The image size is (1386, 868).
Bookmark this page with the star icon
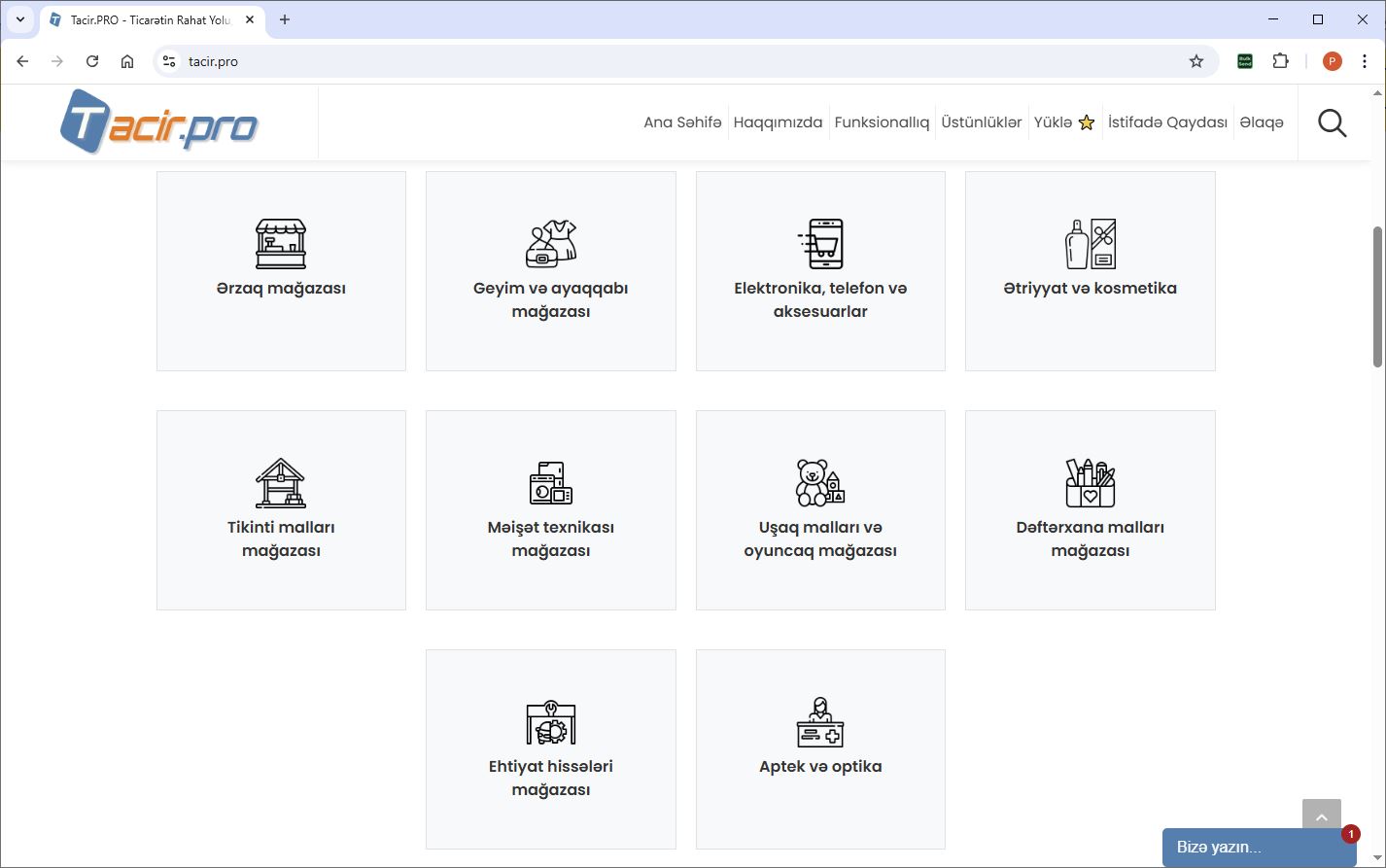(1196, 61)
